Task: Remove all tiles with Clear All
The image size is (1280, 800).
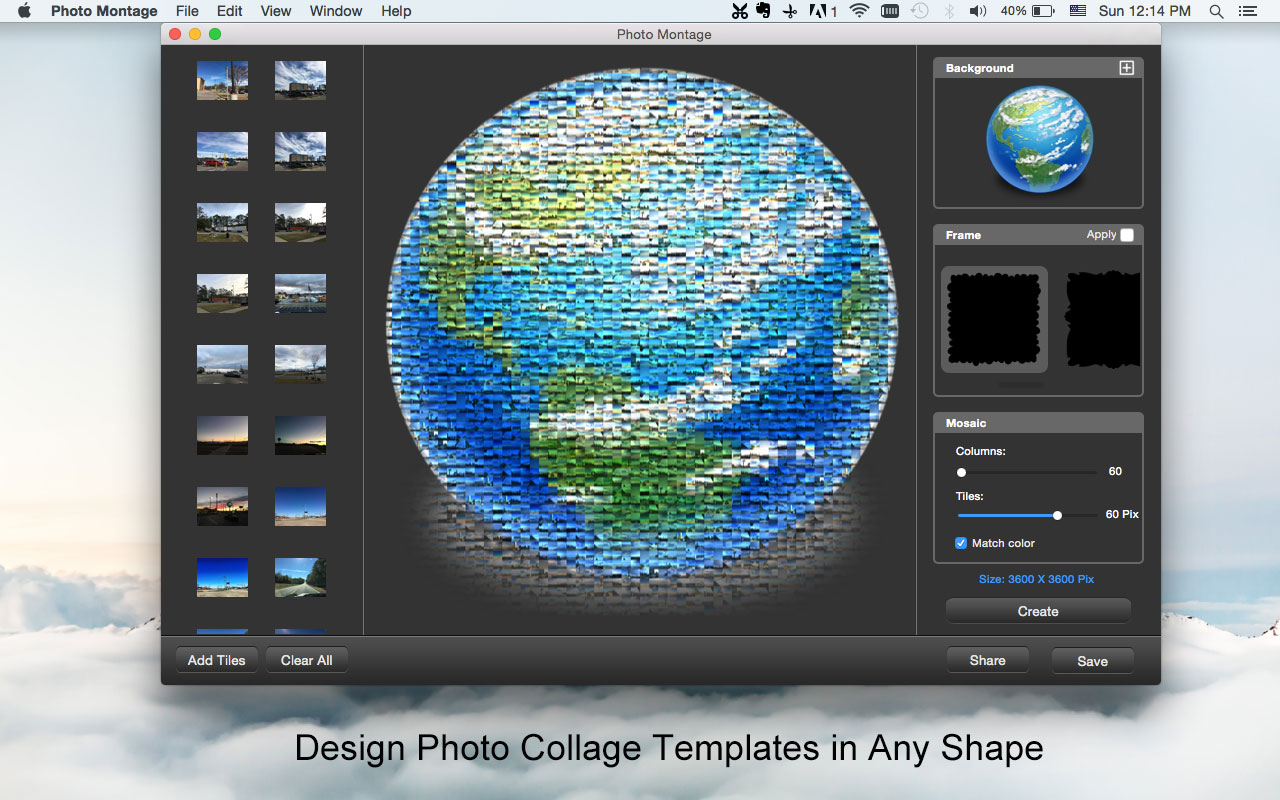Action: tap(306, 660)
